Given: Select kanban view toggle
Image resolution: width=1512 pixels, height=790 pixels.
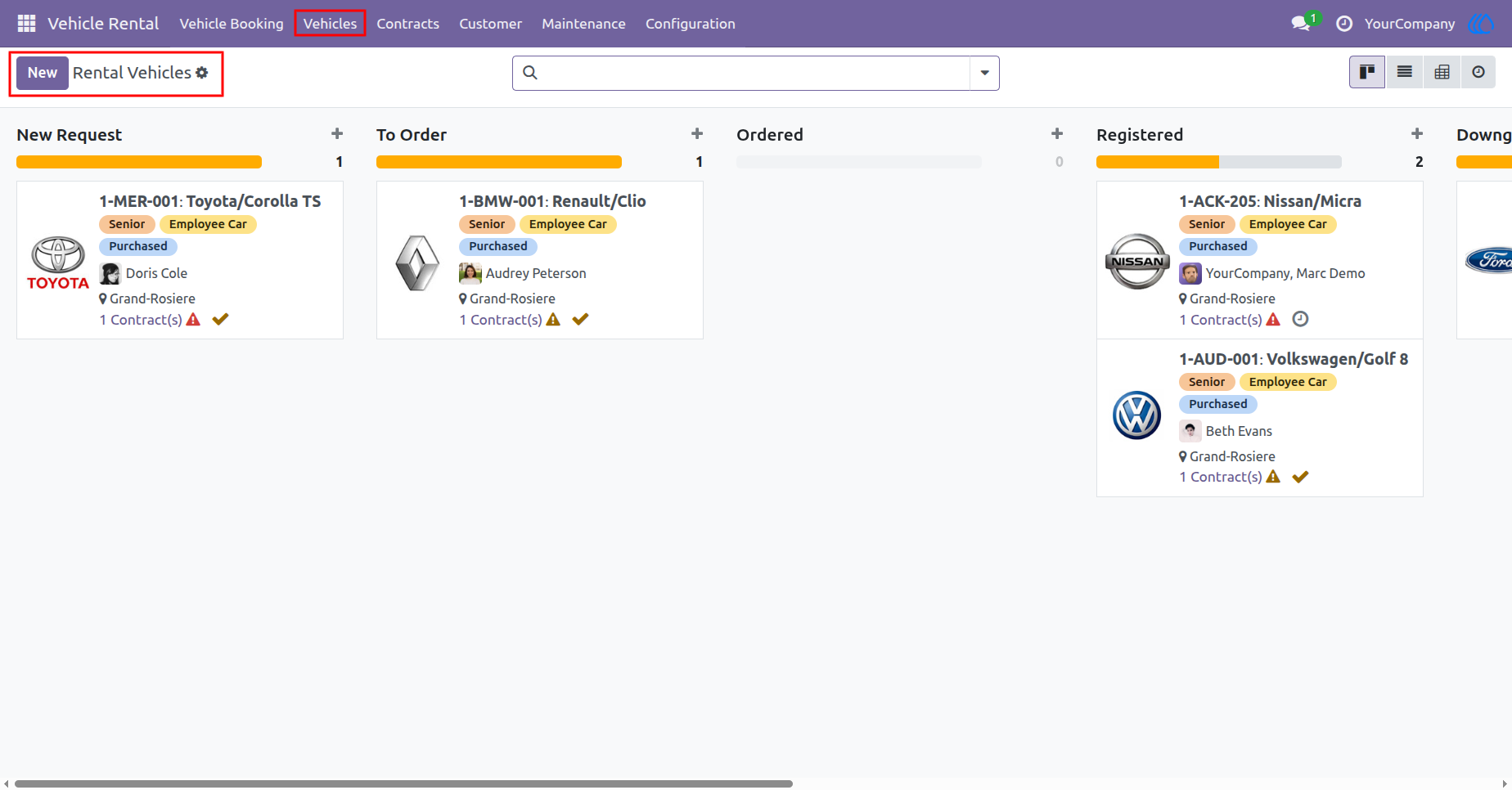Looking at the screenshot, I should [1367, 72].
